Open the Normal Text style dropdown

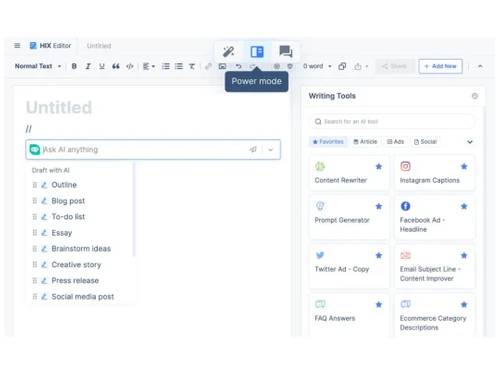(x=38, y=66)
